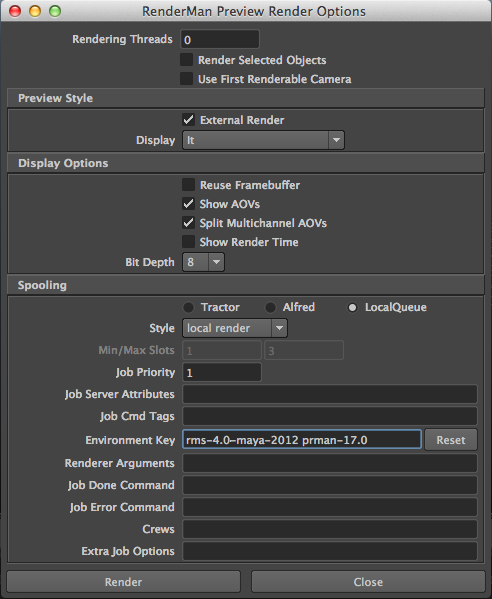Click the Rendering Threads input field
This screenshot has width=492, height=599.
[220, 39]
